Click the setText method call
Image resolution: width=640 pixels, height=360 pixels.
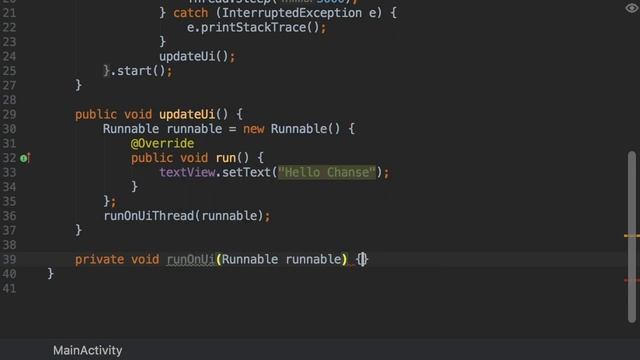pyautogui.click(x=246, y=172)
